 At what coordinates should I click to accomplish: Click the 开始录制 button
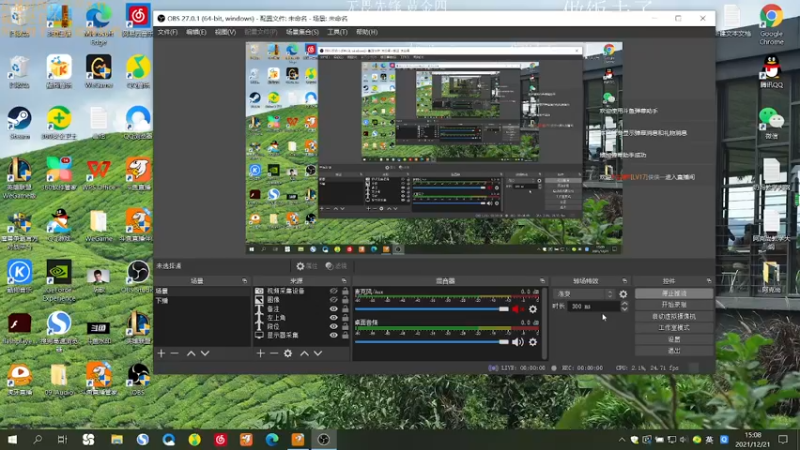pos(674,305)
